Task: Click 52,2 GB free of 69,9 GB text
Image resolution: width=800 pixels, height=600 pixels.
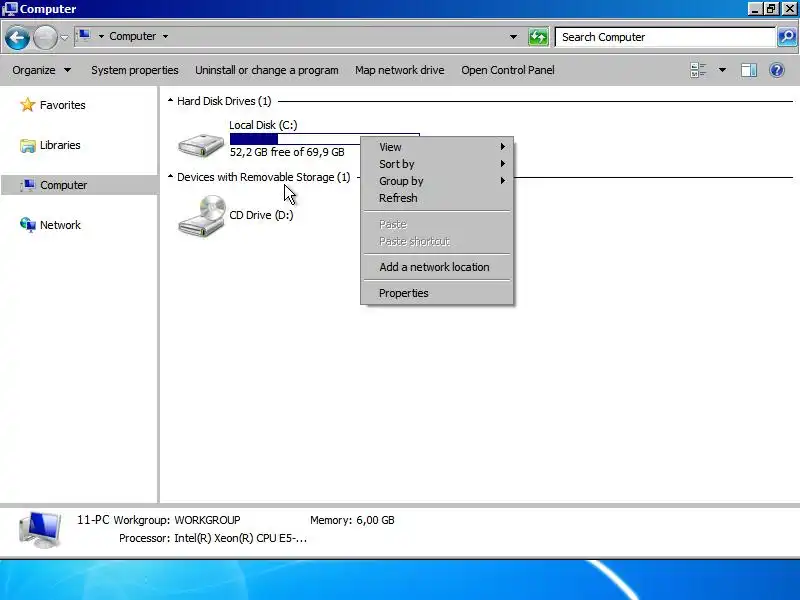Action: (x=287, y=152)
